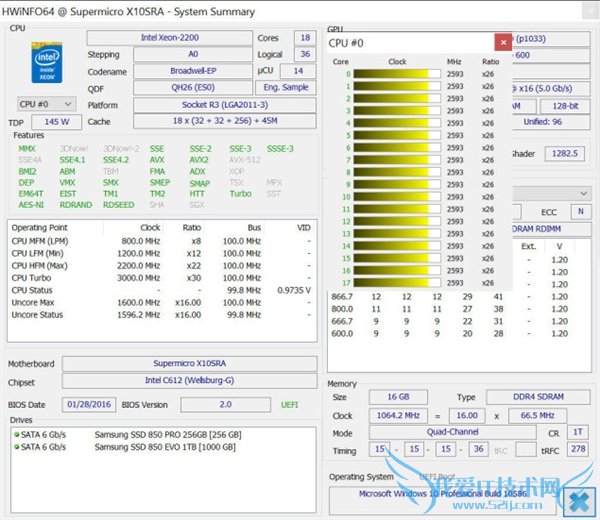
Task: Click the motherboard field Supermicro X10SRA
Action: tap(189, 364)
